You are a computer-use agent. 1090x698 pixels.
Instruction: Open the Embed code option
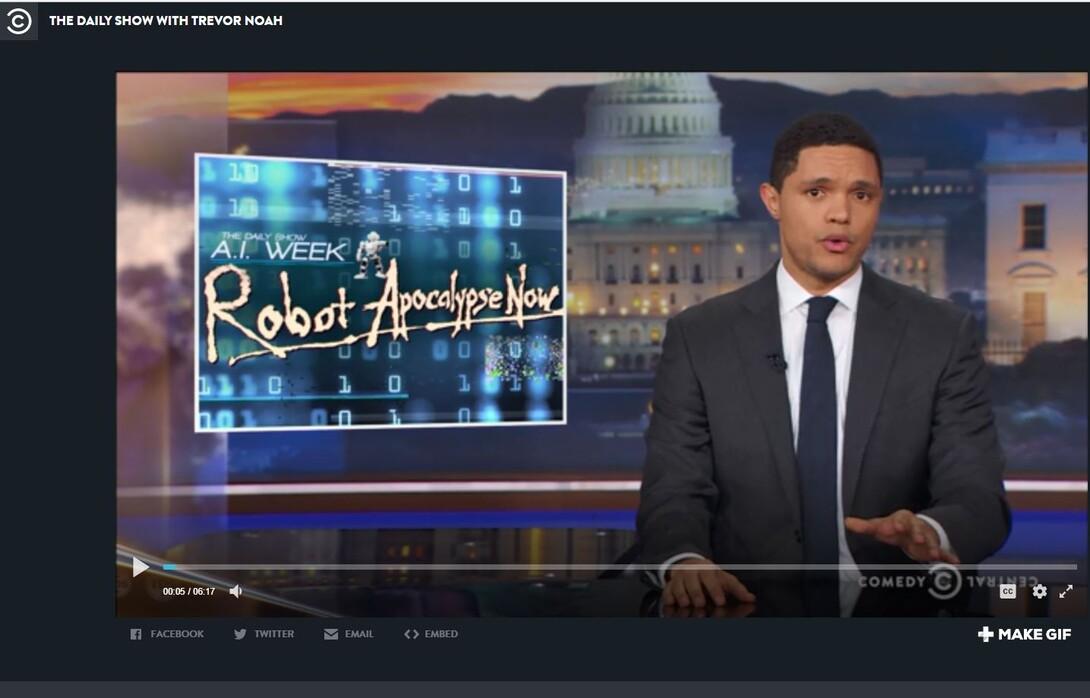tap(431, 634)
